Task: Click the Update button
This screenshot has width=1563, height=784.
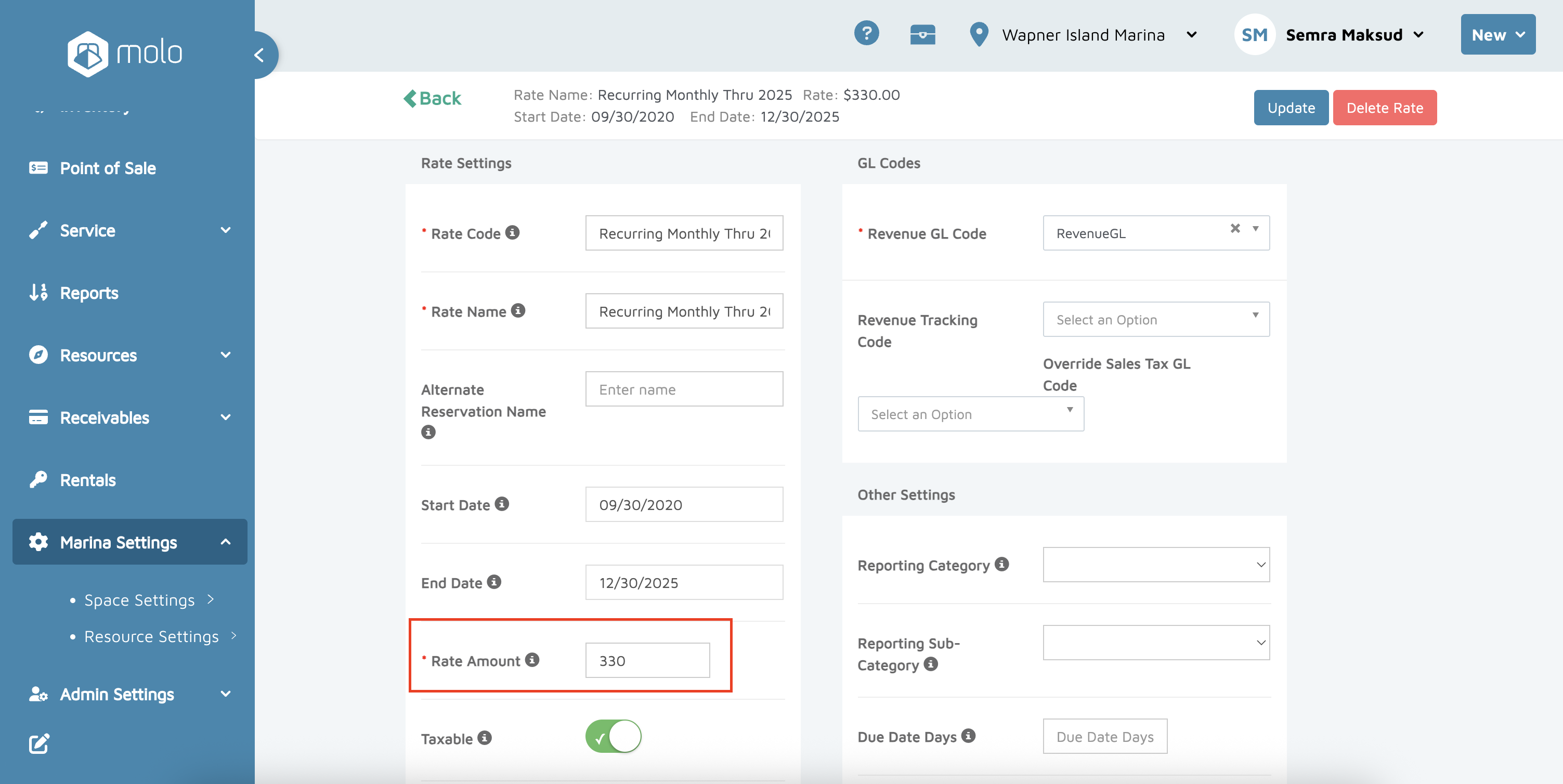Action: tap(1291, 108)
